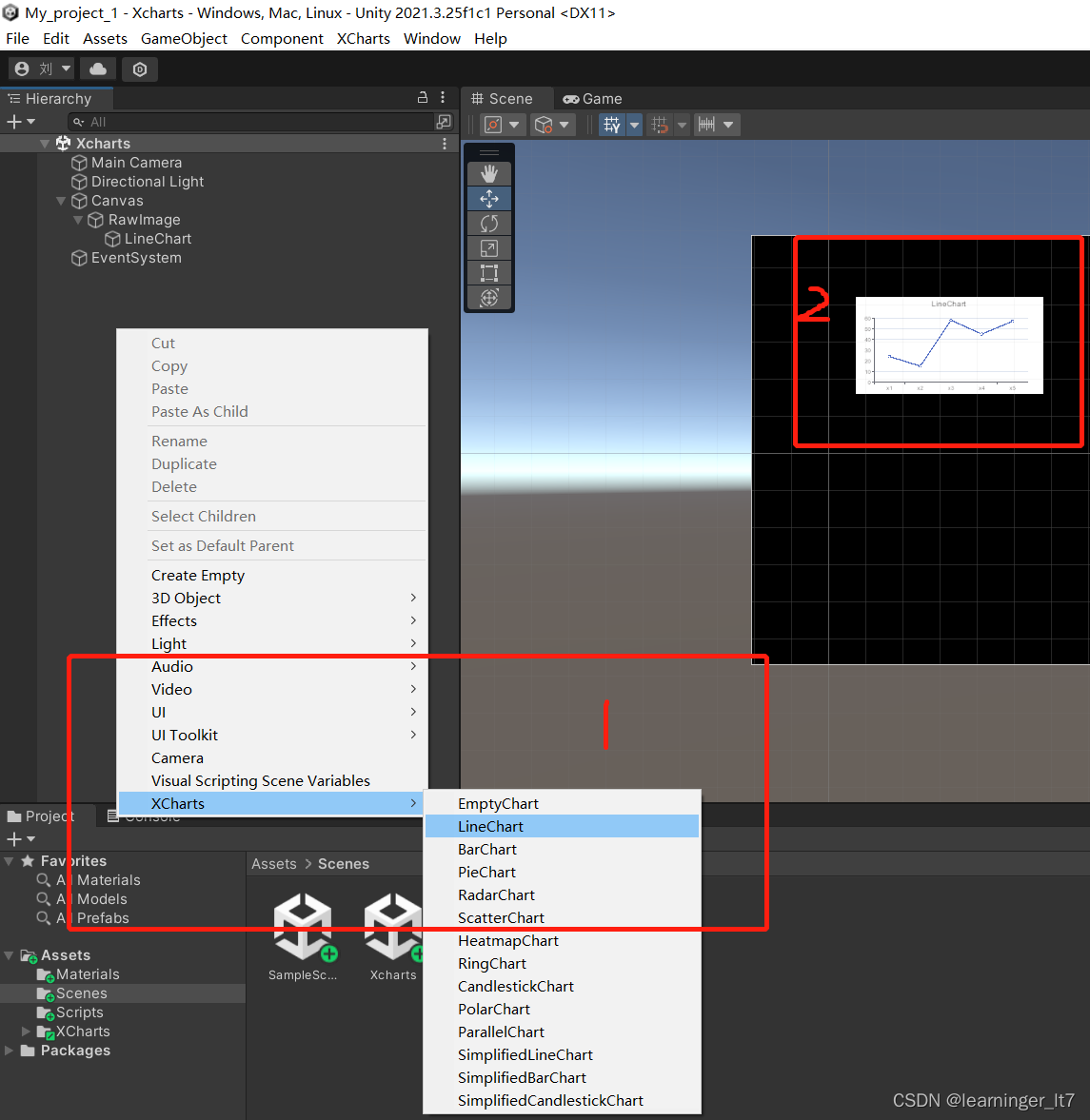The width and height of the screenshot is (1090, 1120).
Task: Open the File menu
Action: pos(17,39)
